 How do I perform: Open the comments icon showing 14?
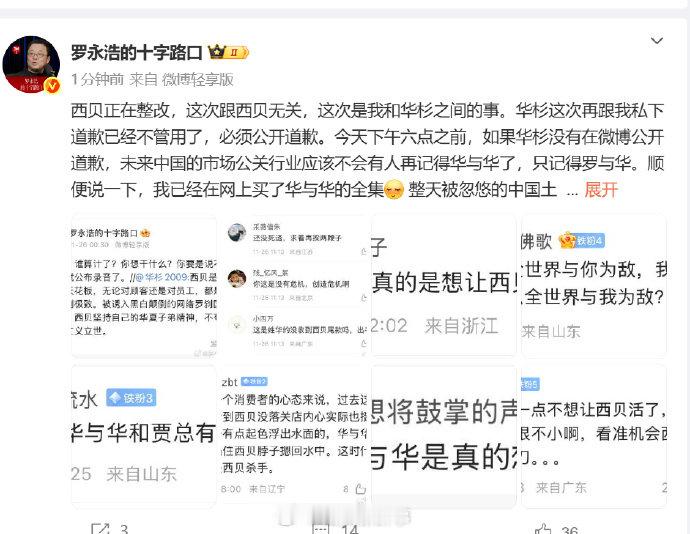point(320,529)
